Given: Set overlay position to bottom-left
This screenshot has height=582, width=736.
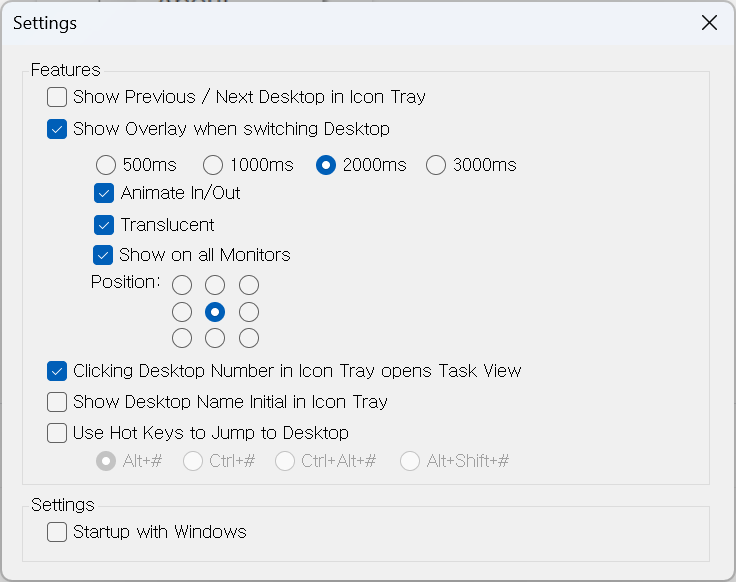Looking at the screenshot, I should (182, 338).
